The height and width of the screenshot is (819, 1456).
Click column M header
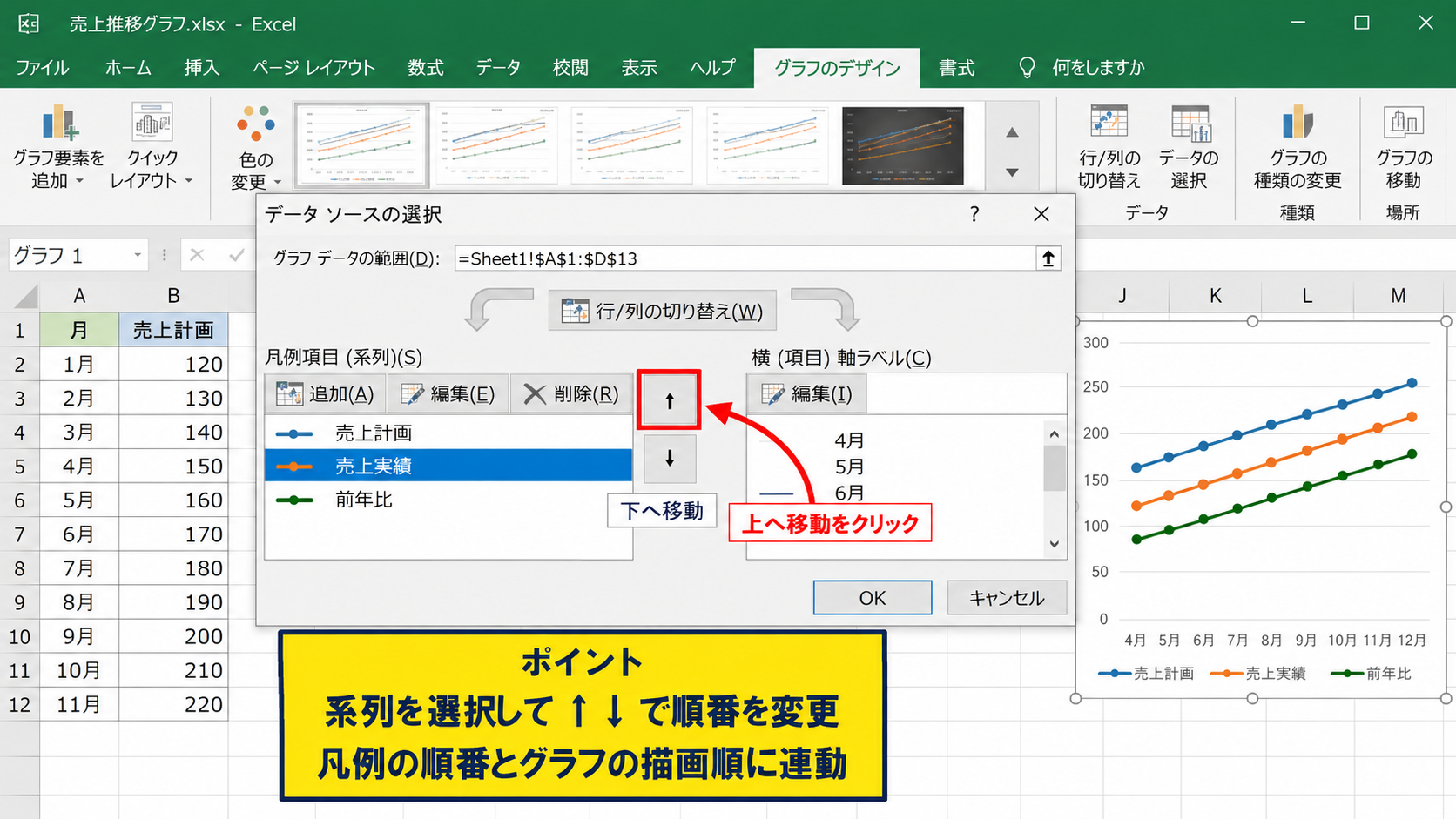pos(1398,296)
